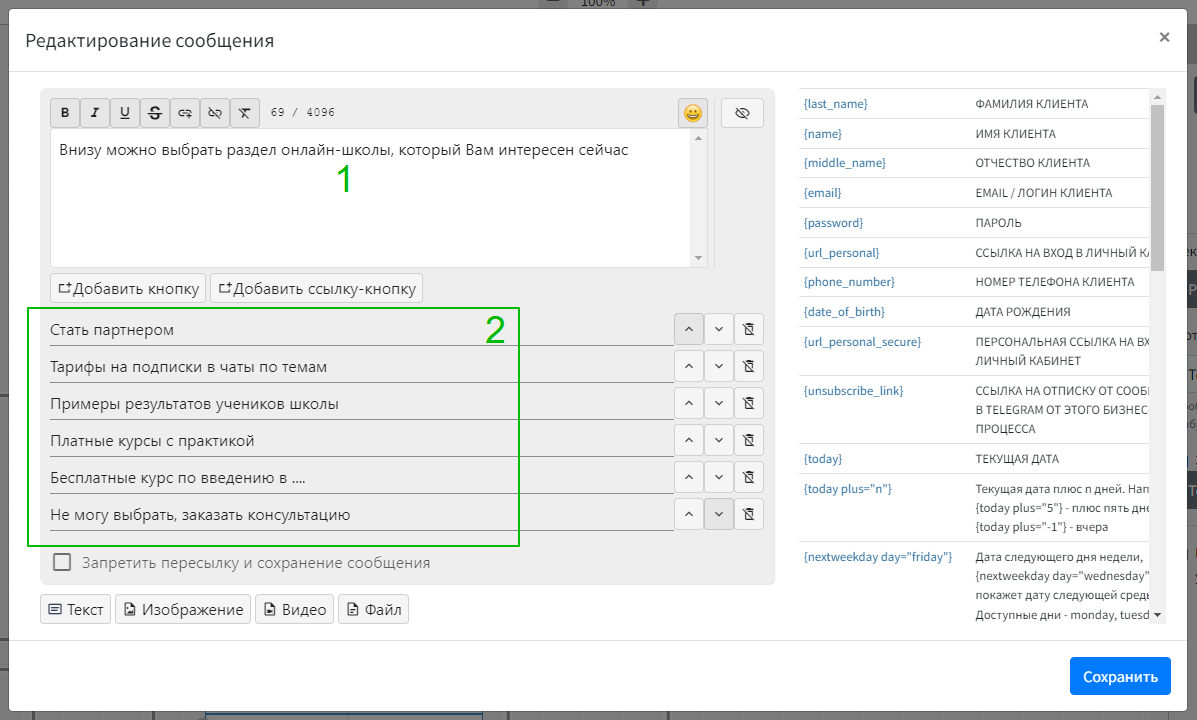Screen dimensions: 1197x720
Task: Clear text formatting with the toolbar icon
Action: (x=245, y=113)
